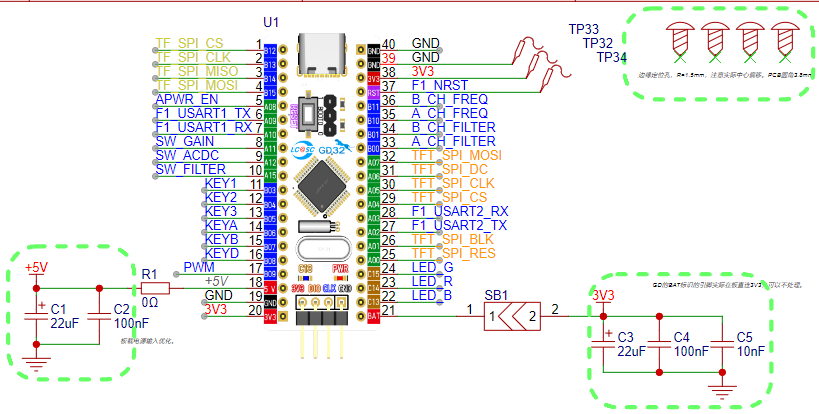Select the R1 0Ω resistor symbol
Image resolution: width=819 pixels, height=414 pixels.
coord(155,288)
